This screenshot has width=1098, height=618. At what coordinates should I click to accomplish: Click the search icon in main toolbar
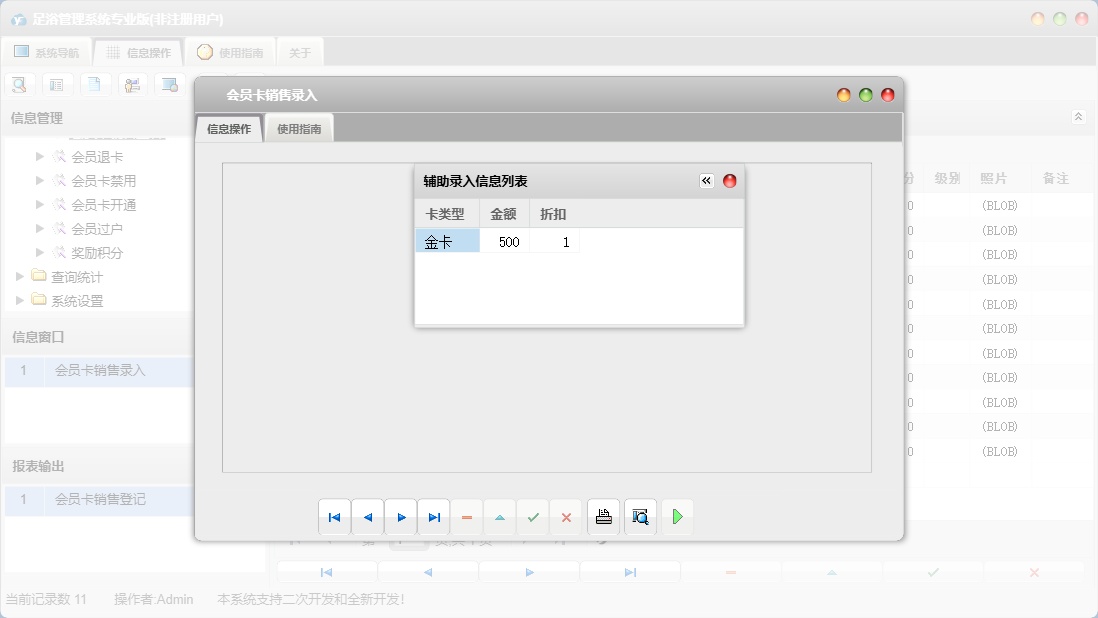tap(20, 85)
